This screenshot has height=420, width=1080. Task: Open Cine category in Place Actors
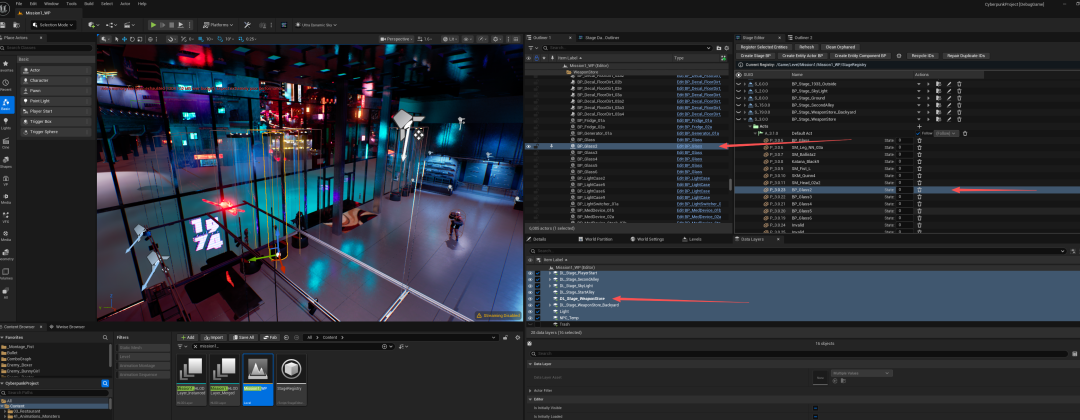6,142
